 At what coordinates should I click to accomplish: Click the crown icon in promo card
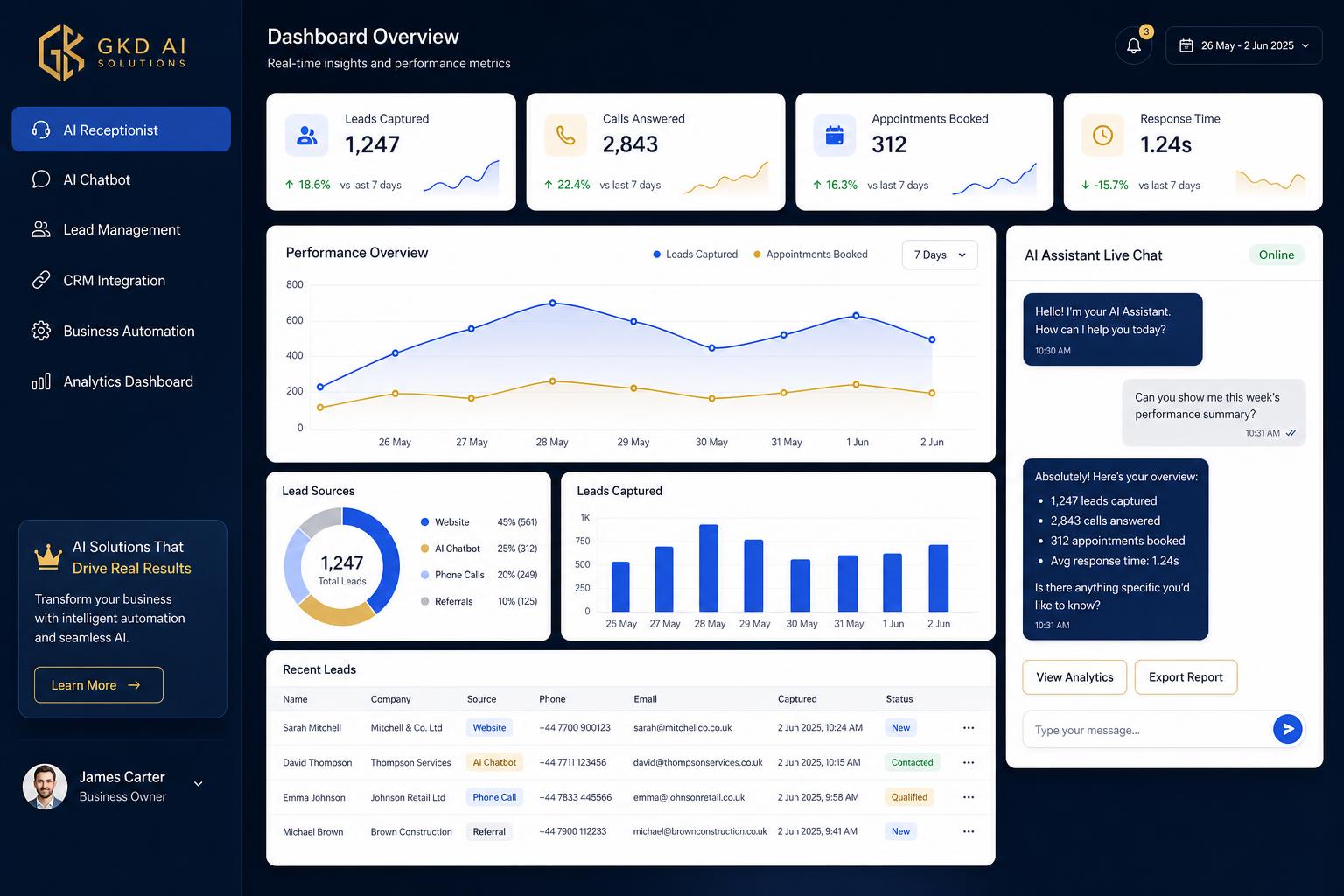click(x=47, y=556)
